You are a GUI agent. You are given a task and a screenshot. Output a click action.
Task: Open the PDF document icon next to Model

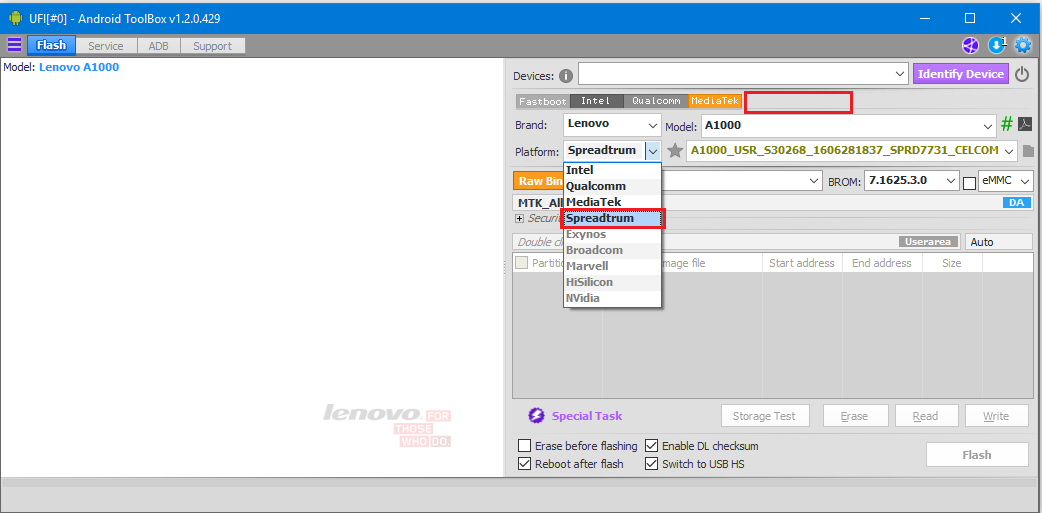[x=1025, y=124]
